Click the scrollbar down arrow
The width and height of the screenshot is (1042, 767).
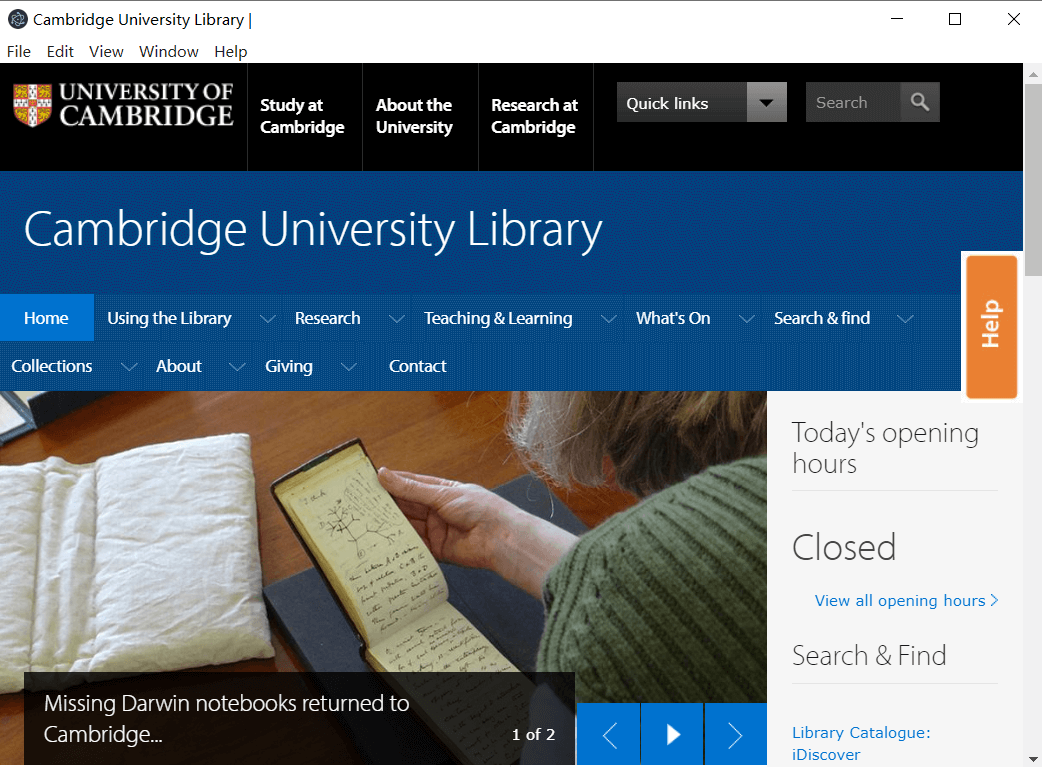[1033, 758]
